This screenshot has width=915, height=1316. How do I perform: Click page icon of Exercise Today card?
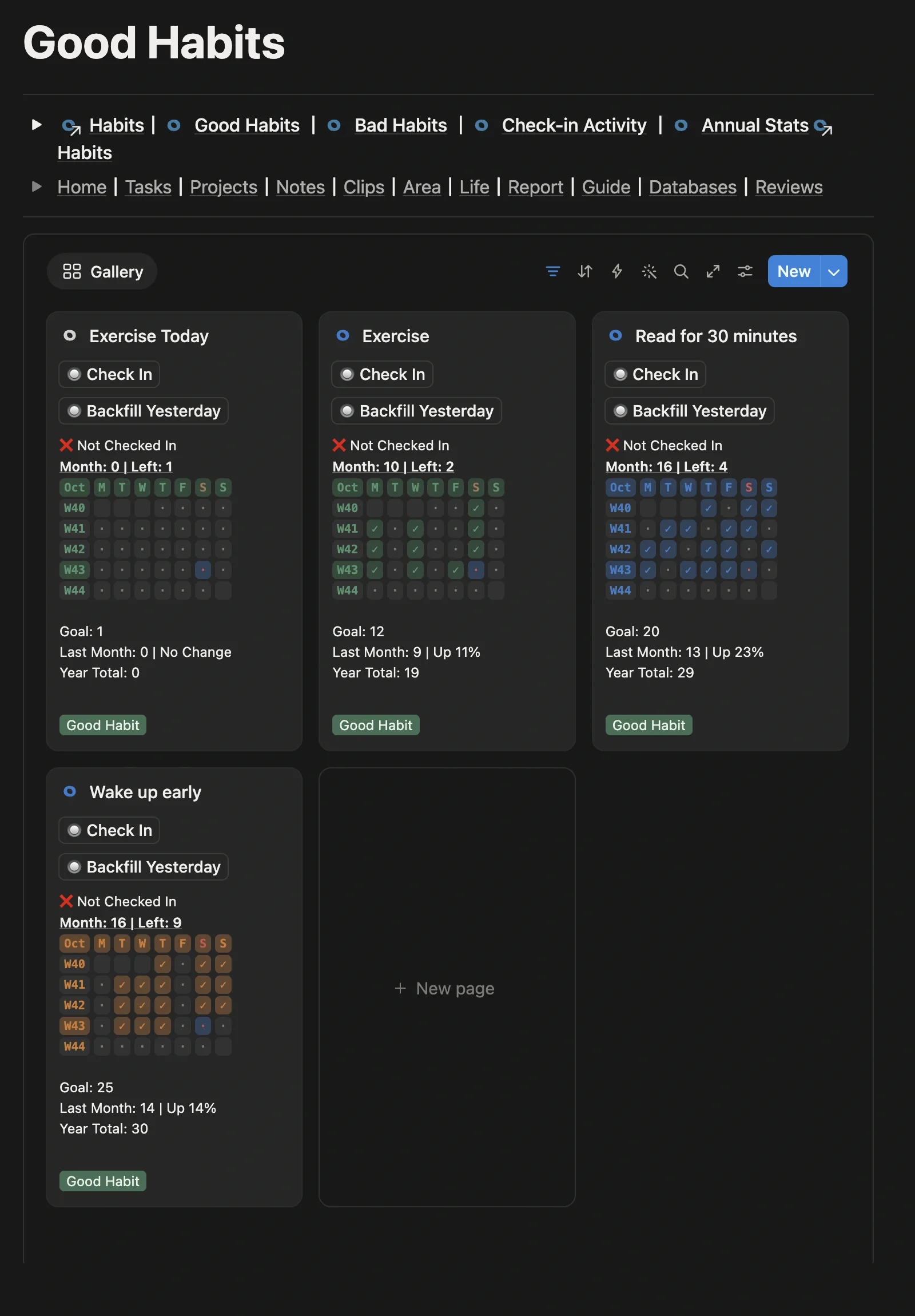tap(69, 335)
